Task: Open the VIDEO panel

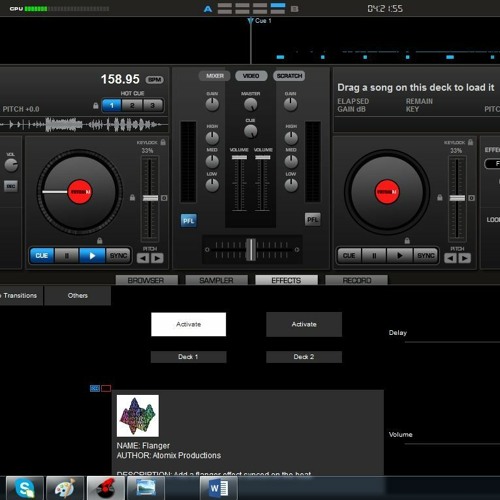Action: point(251,76)
